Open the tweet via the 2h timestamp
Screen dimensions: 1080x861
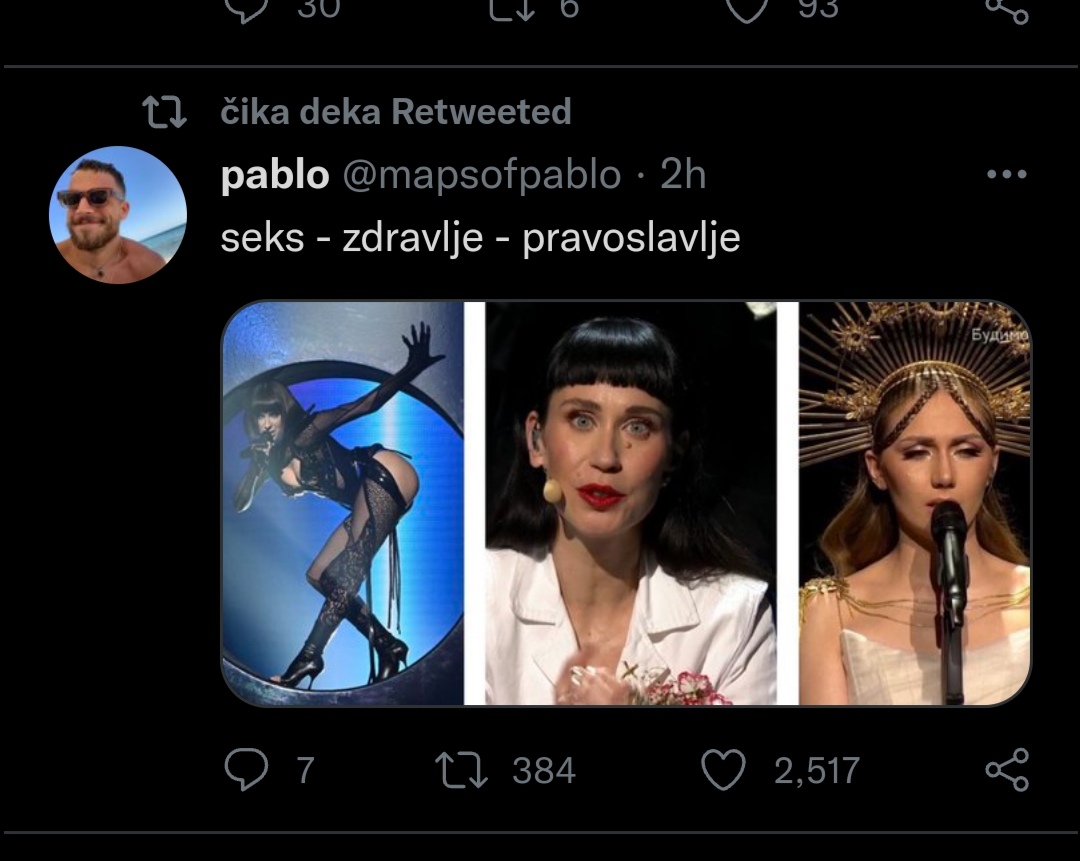pyautogui.click(x=683, y=175)
